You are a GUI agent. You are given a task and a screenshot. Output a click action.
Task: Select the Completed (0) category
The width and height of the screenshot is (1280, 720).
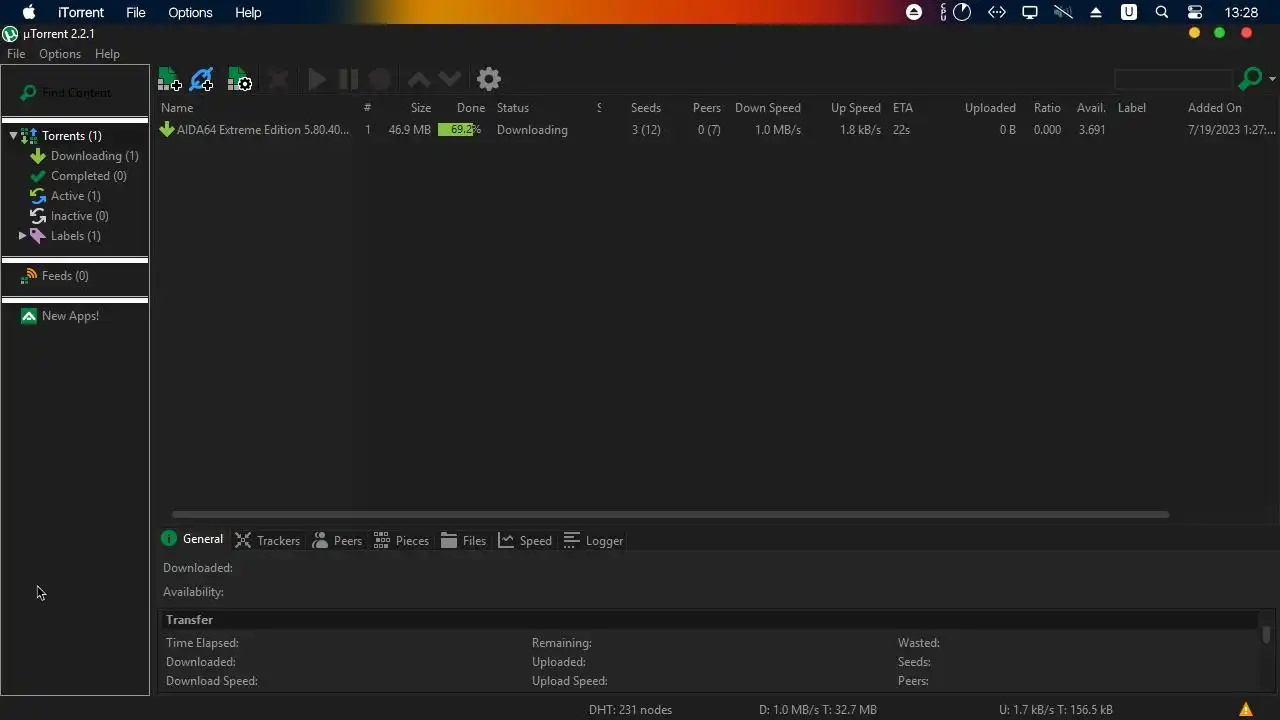coord(88,176)
